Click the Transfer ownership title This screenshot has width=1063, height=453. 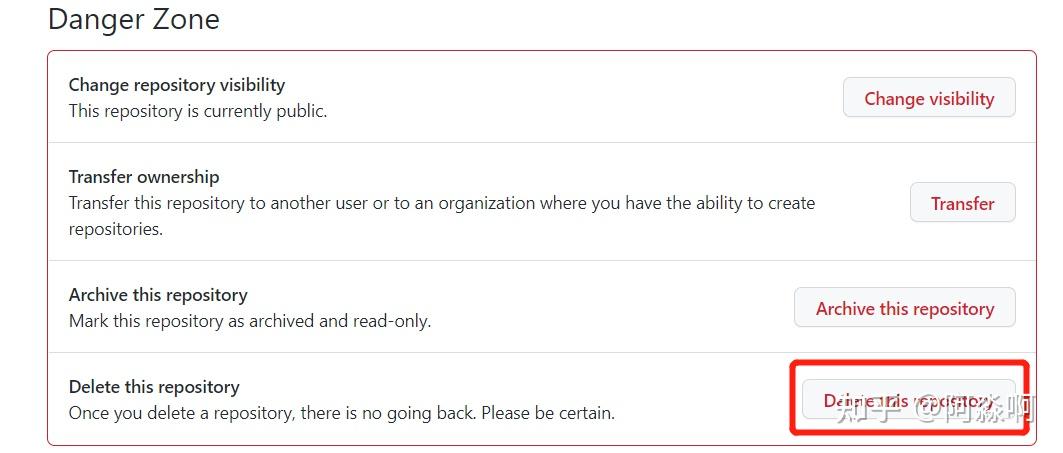click(144, 176)
